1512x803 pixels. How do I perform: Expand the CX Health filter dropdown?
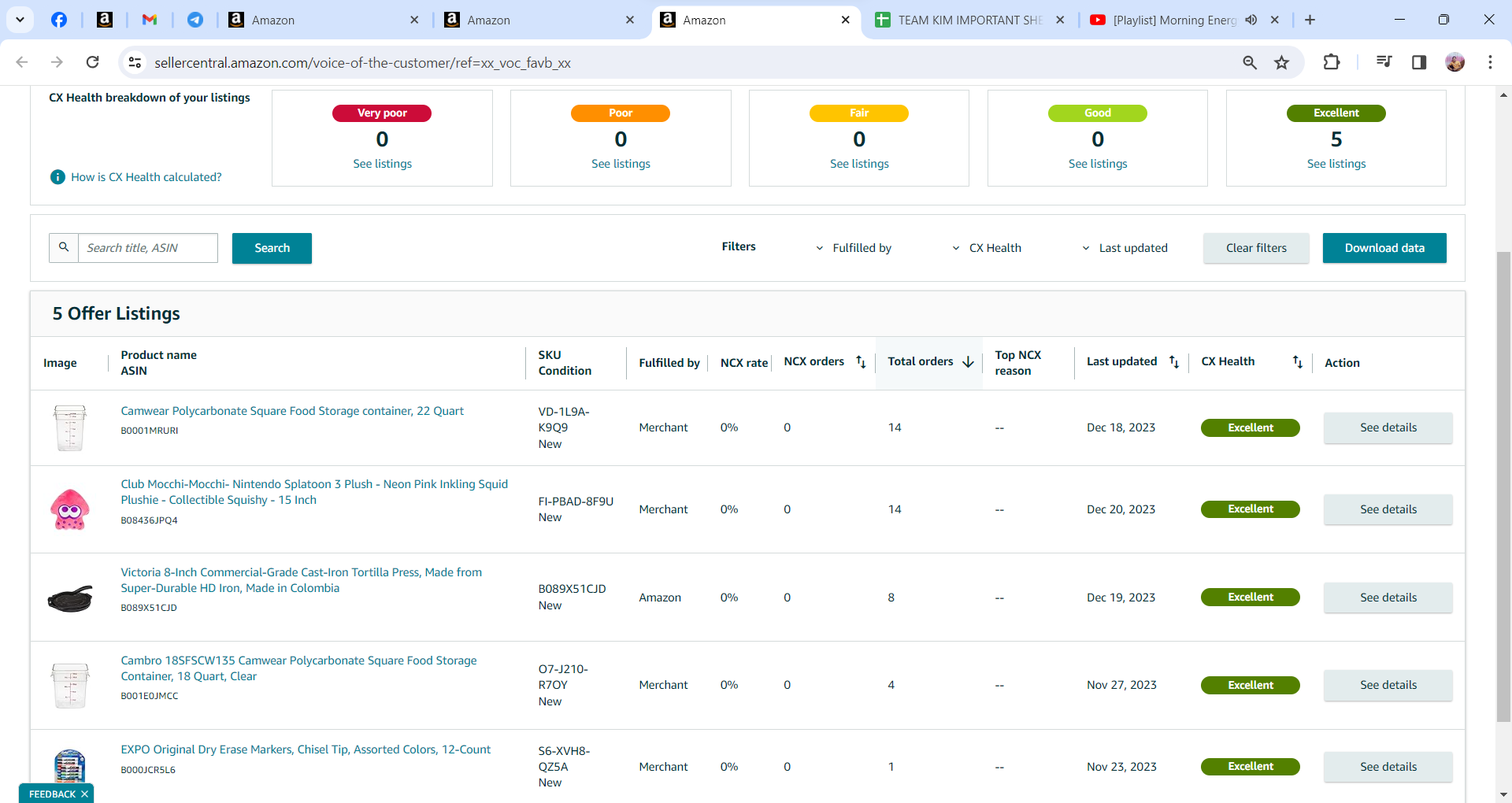coord(987,248)
